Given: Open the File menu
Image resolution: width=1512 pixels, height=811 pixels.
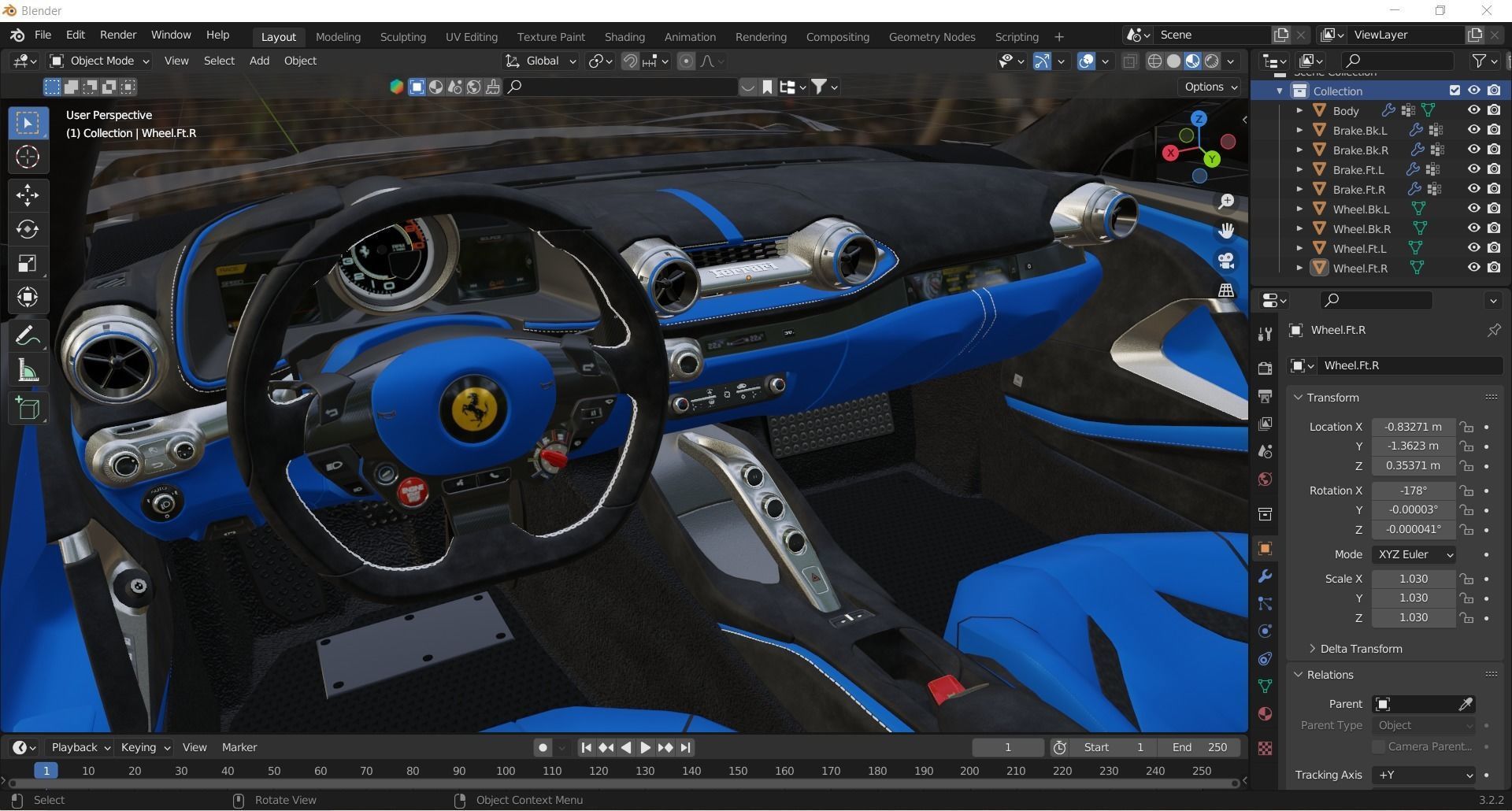Looking at the screenshot, I should 43,35.
